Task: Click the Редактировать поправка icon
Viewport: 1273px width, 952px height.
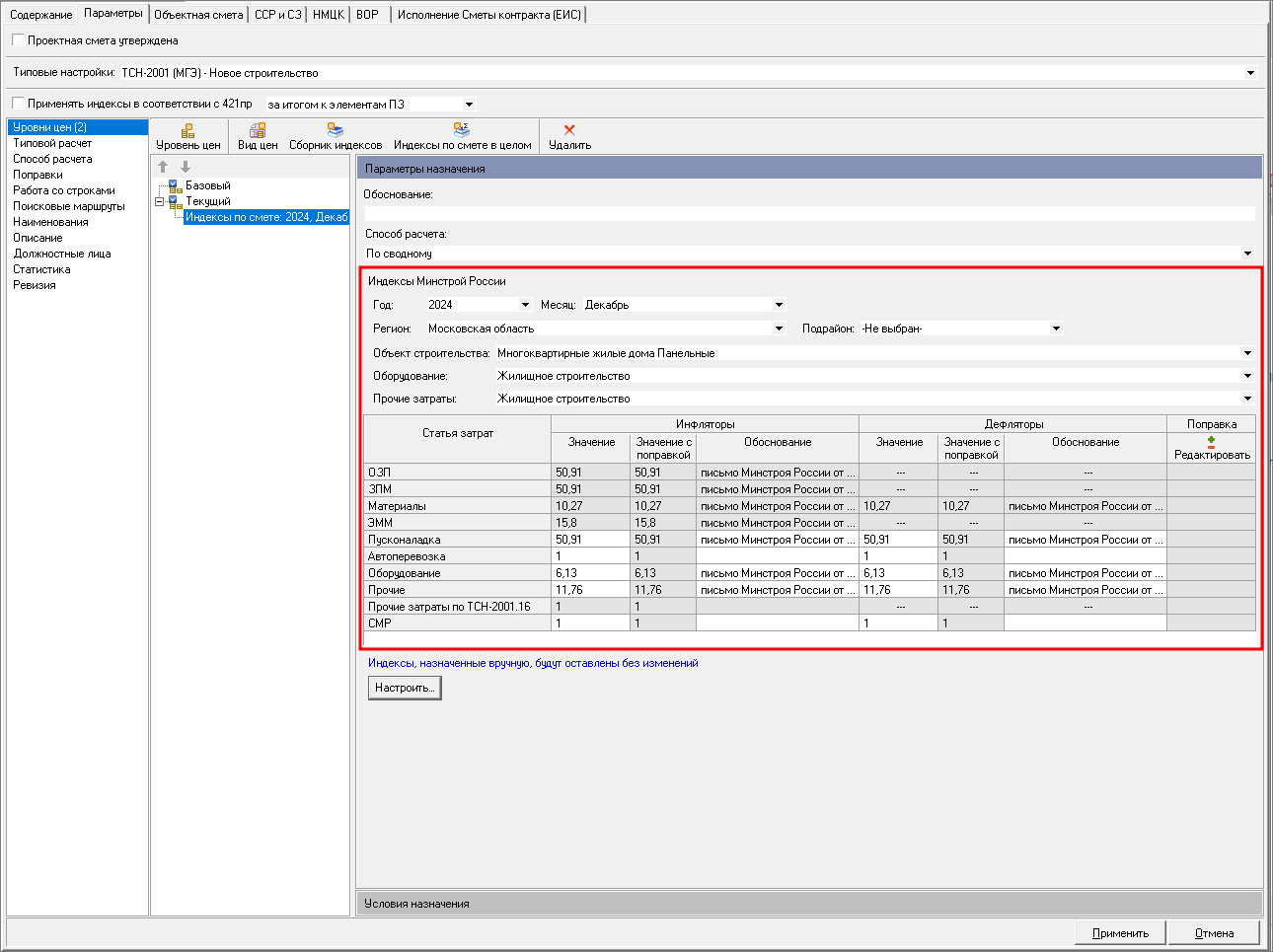Action: pos(1211,443)
